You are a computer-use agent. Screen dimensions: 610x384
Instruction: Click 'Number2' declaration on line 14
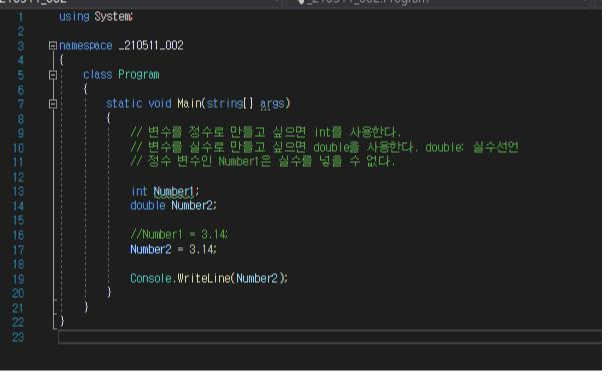pos(192,205)
